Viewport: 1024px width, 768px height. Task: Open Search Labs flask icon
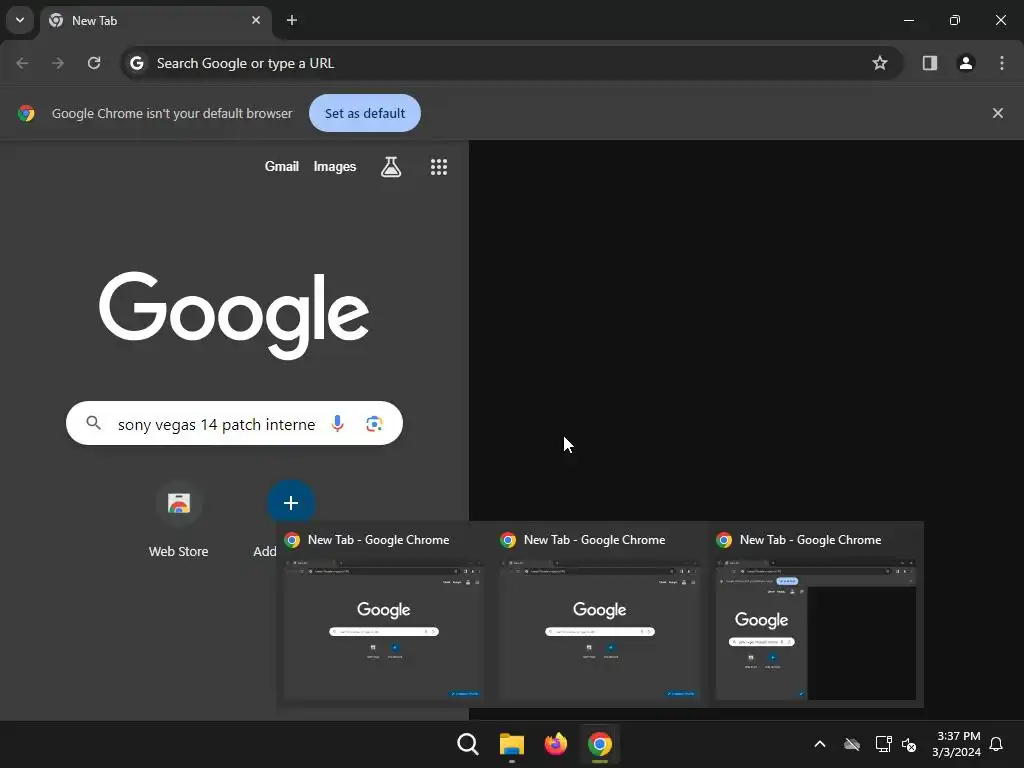(391, 167)
